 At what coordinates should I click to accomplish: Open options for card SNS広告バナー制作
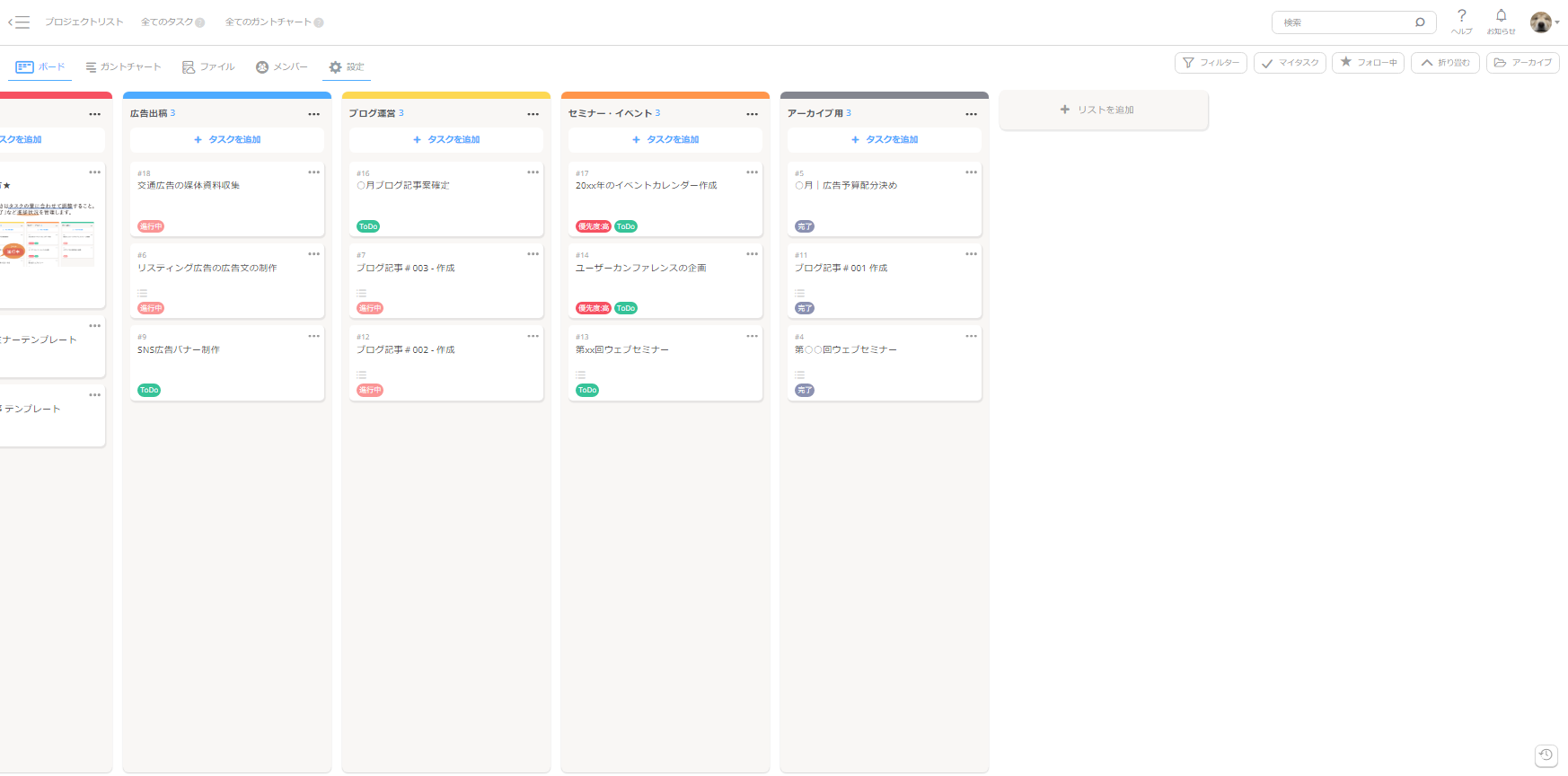pos(313,336)
